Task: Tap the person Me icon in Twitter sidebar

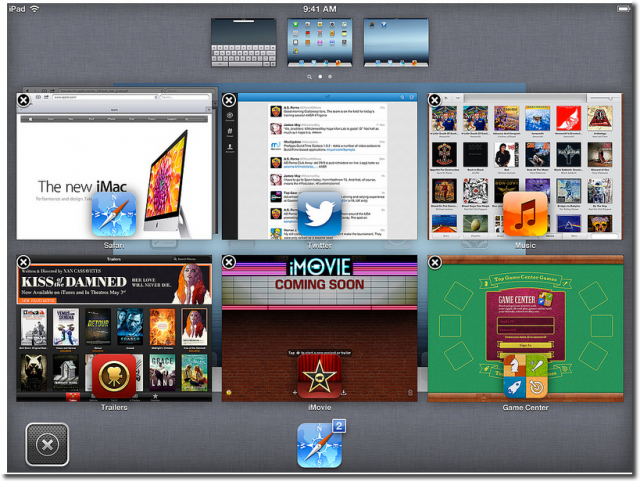Action: click(230, 147)
